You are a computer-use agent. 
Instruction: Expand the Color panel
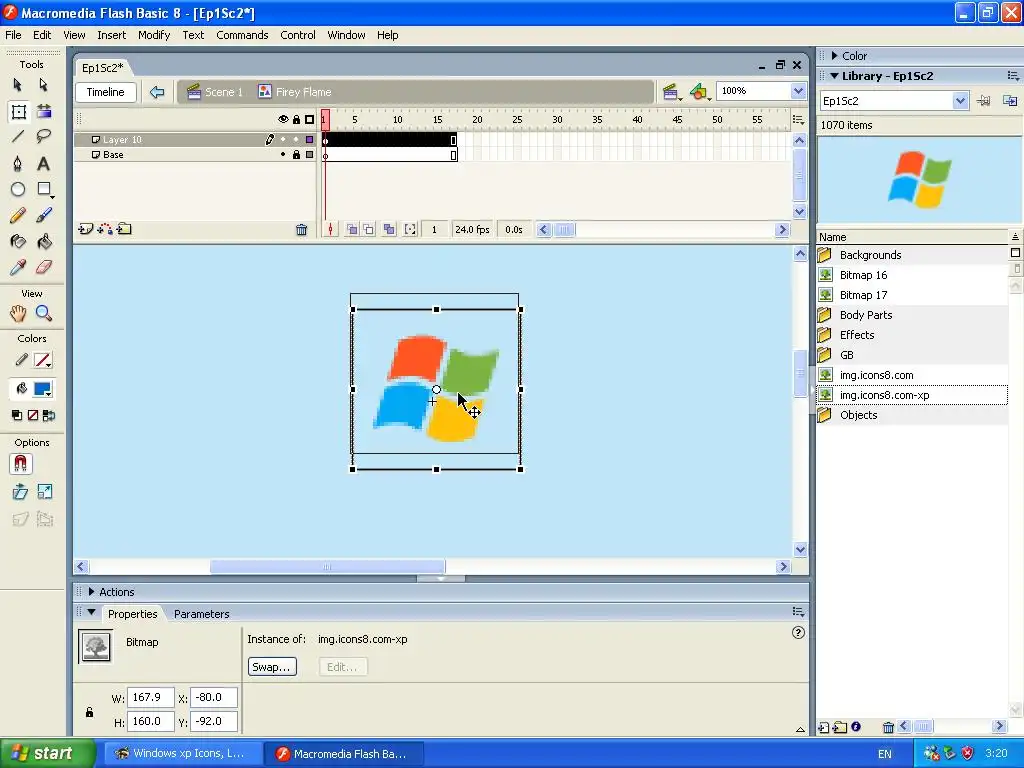click(835, 56)
